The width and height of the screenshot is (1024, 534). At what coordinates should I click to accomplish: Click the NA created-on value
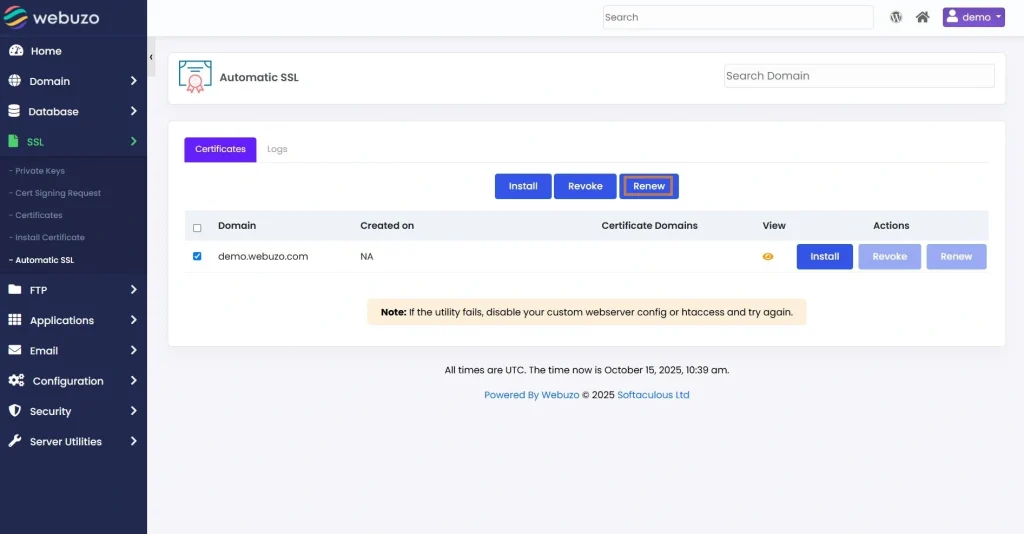tap(367, 257)
